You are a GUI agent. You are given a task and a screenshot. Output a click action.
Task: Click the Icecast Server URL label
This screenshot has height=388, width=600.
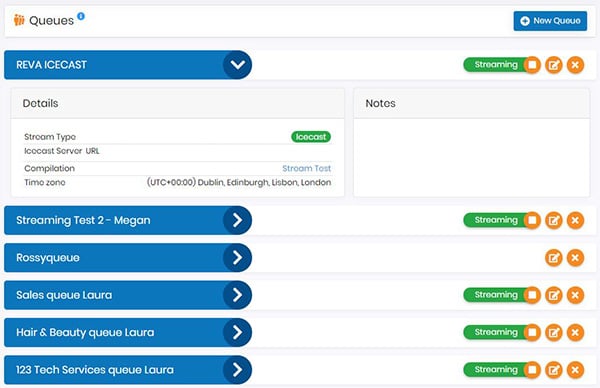62,151
